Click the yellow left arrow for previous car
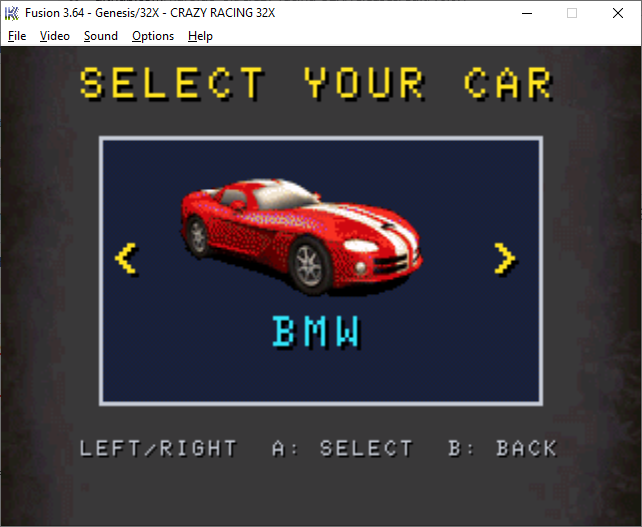 [x=127, y=259]
